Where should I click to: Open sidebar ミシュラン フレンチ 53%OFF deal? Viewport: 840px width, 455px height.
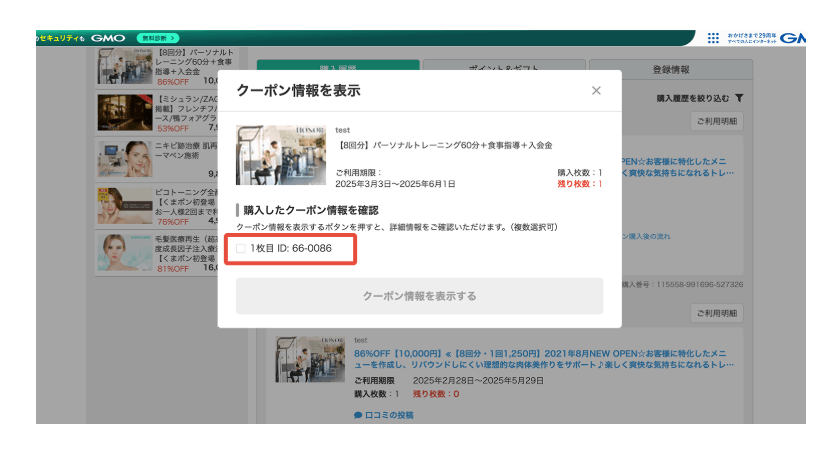pos(158,113)
